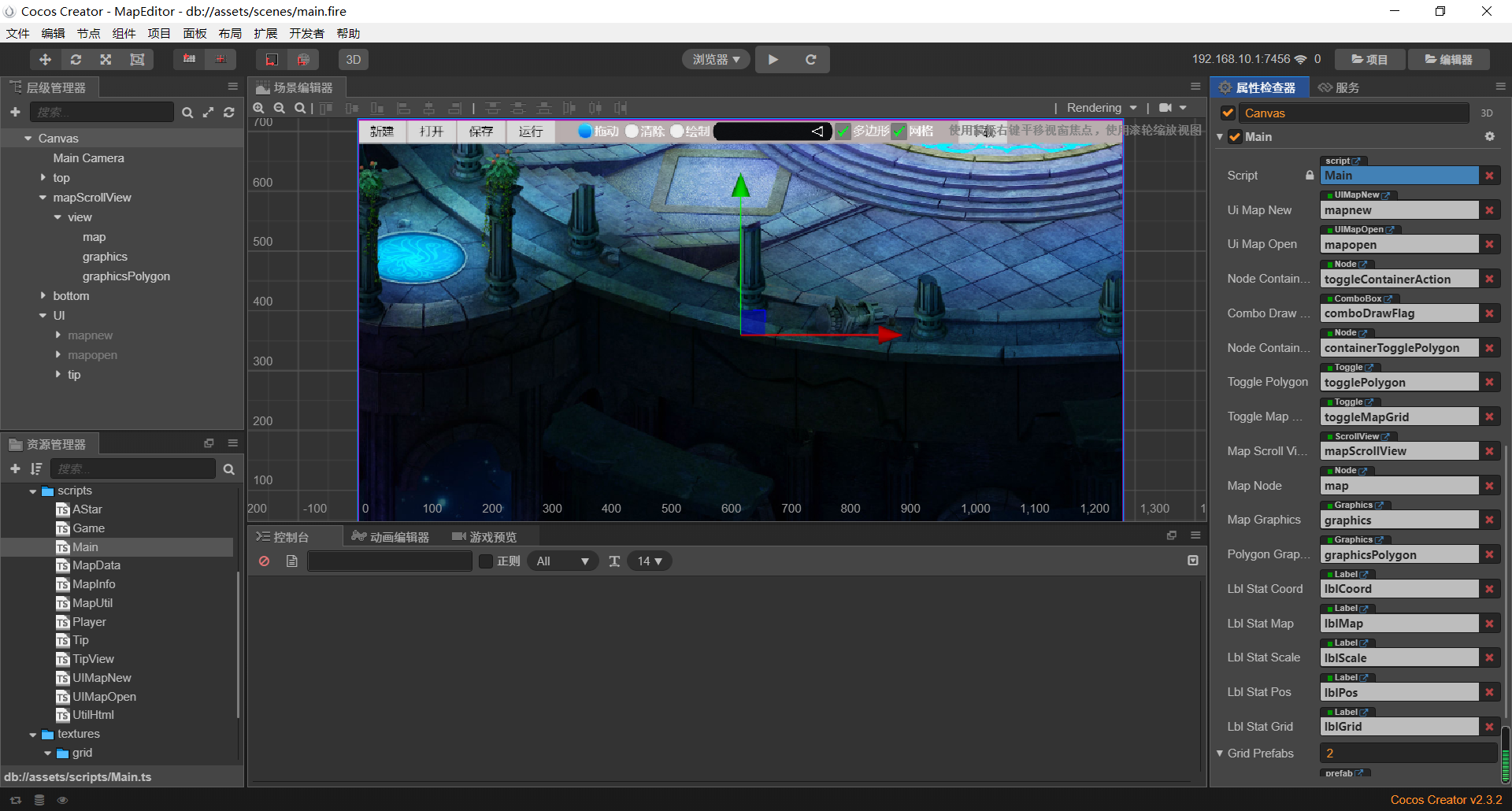Open the console log file

point(291,561)
